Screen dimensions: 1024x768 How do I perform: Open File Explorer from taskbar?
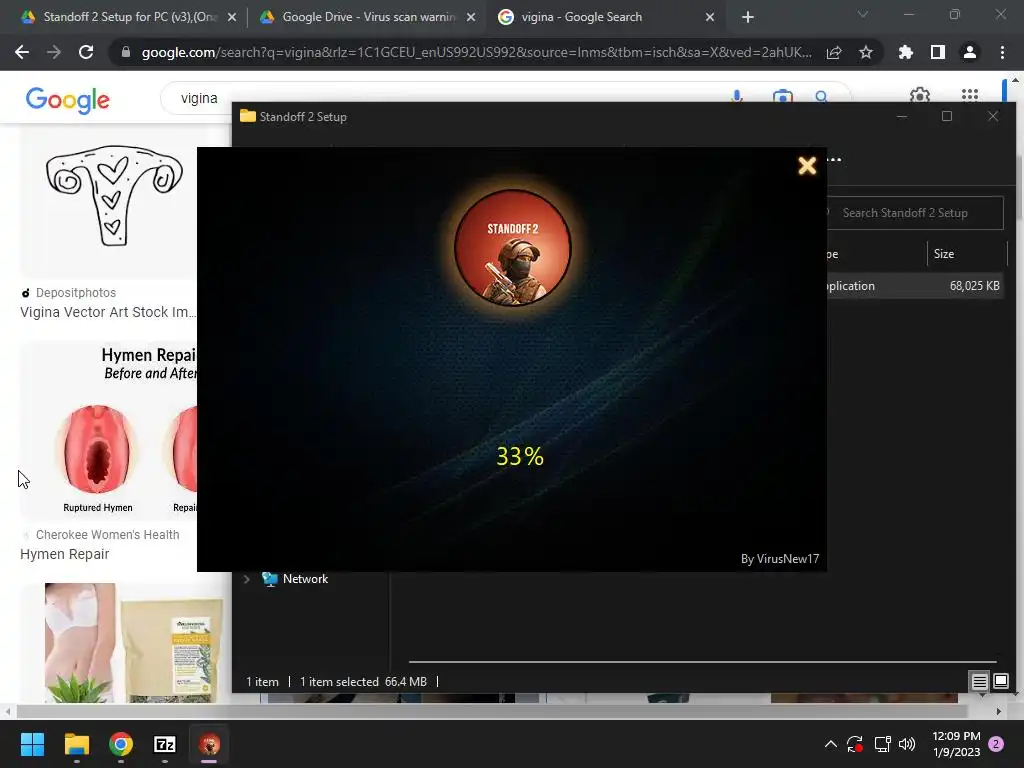[76, 744]
